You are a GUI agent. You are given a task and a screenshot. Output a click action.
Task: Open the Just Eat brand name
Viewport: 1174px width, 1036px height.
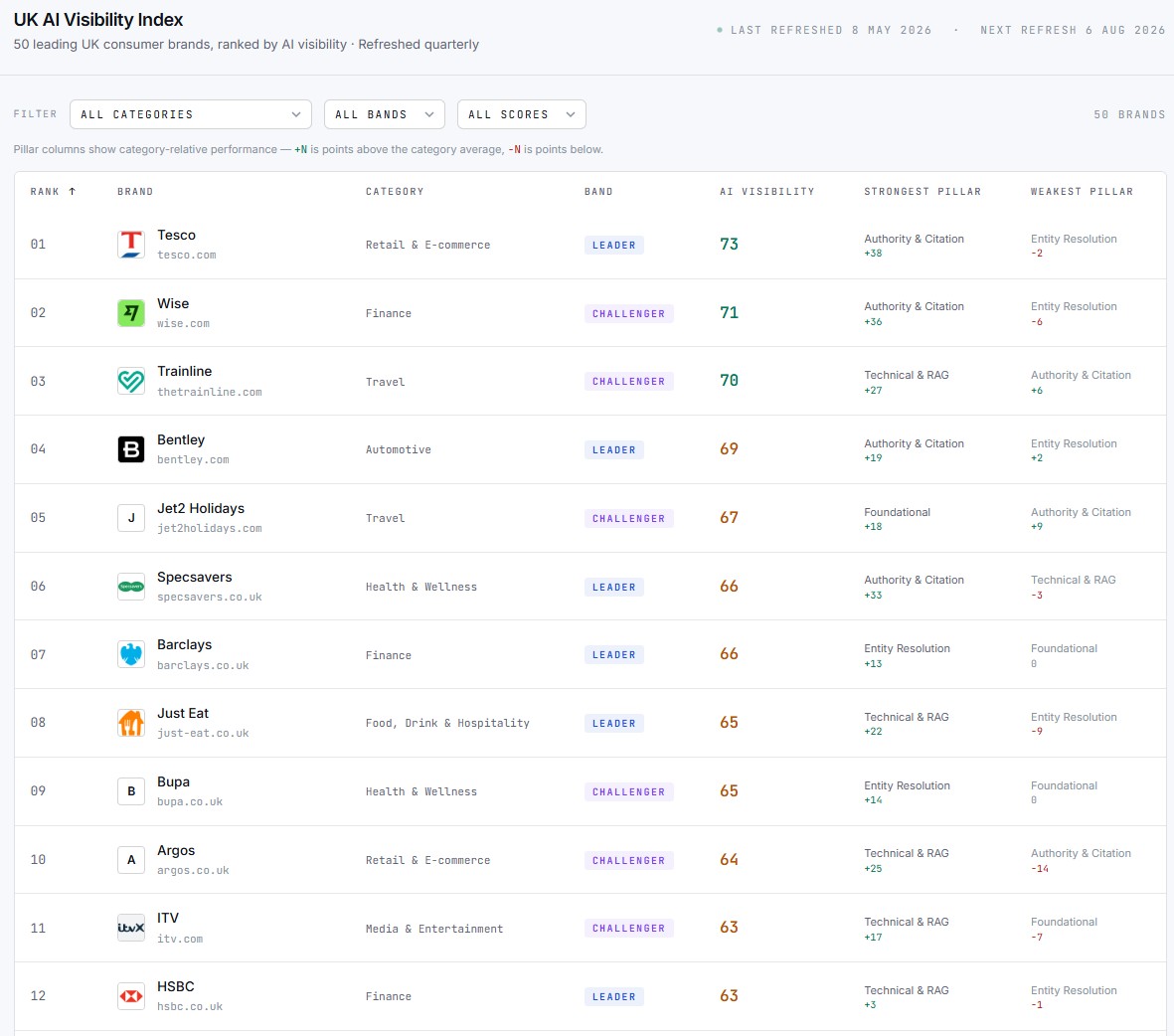click(183, 713)
